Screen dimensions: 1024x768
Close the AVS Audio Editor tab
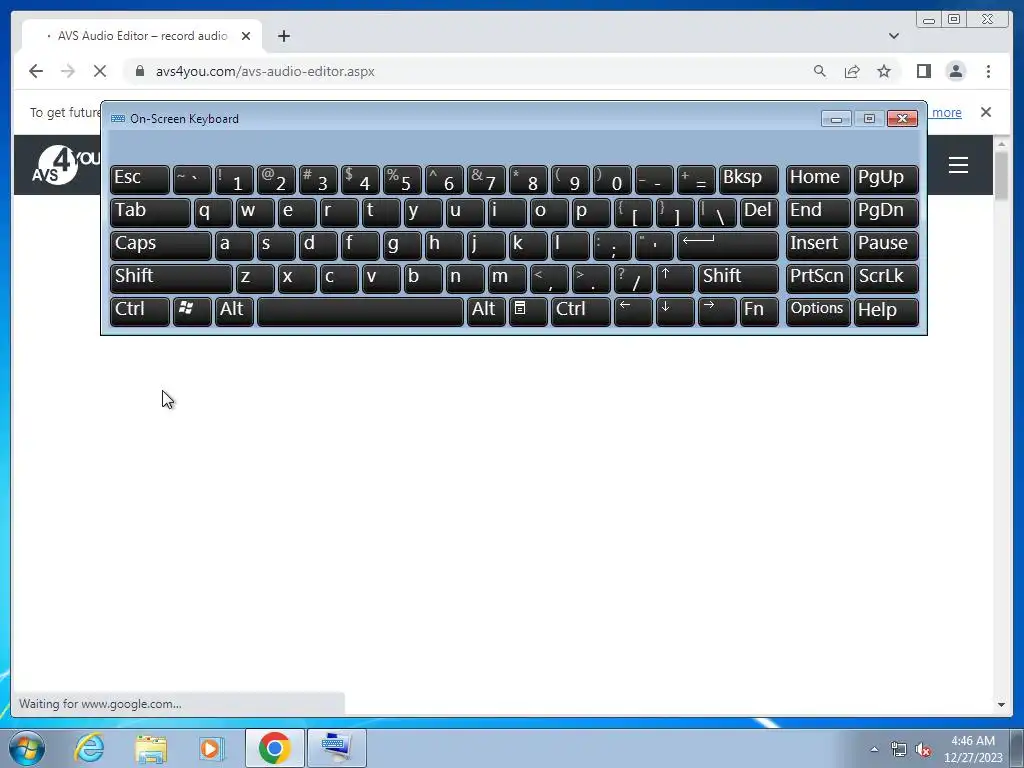[x=246, y=36]
